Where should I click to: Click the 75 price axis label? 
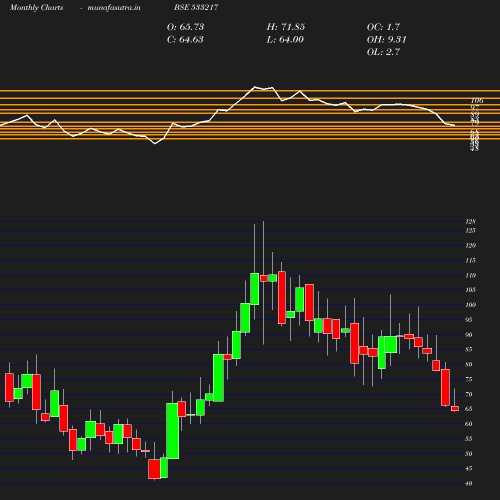pos(468,379)
